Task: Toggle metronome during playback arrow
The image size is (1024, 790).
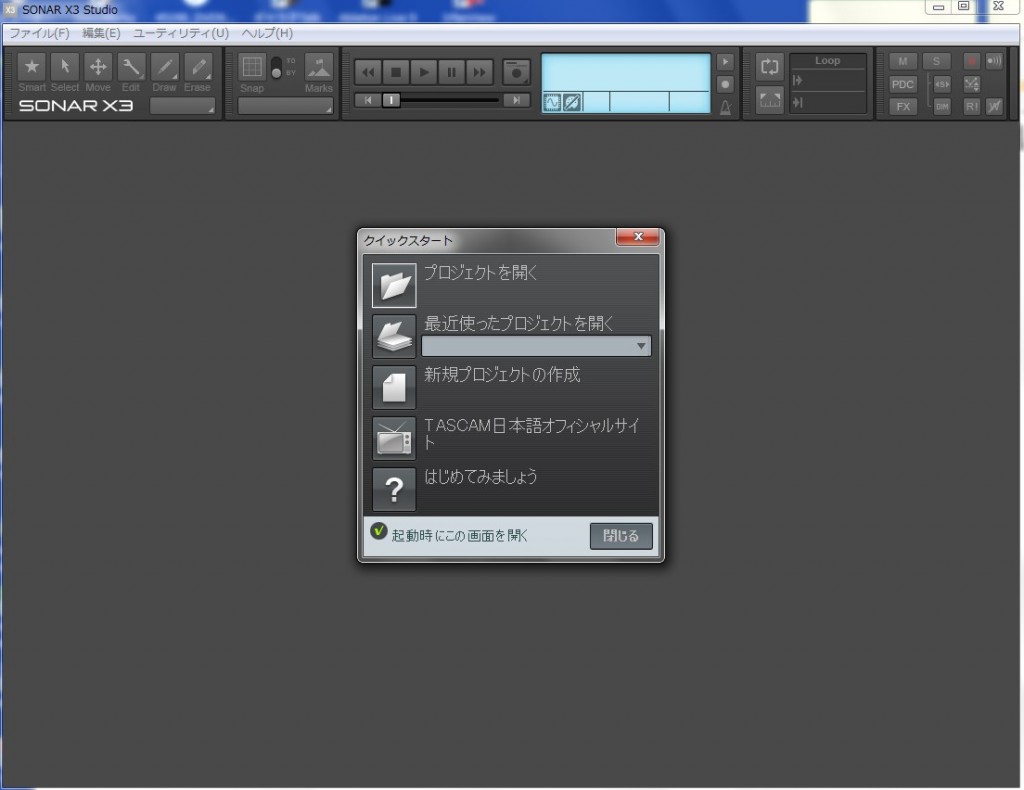Action: click(x=725, y=62)
